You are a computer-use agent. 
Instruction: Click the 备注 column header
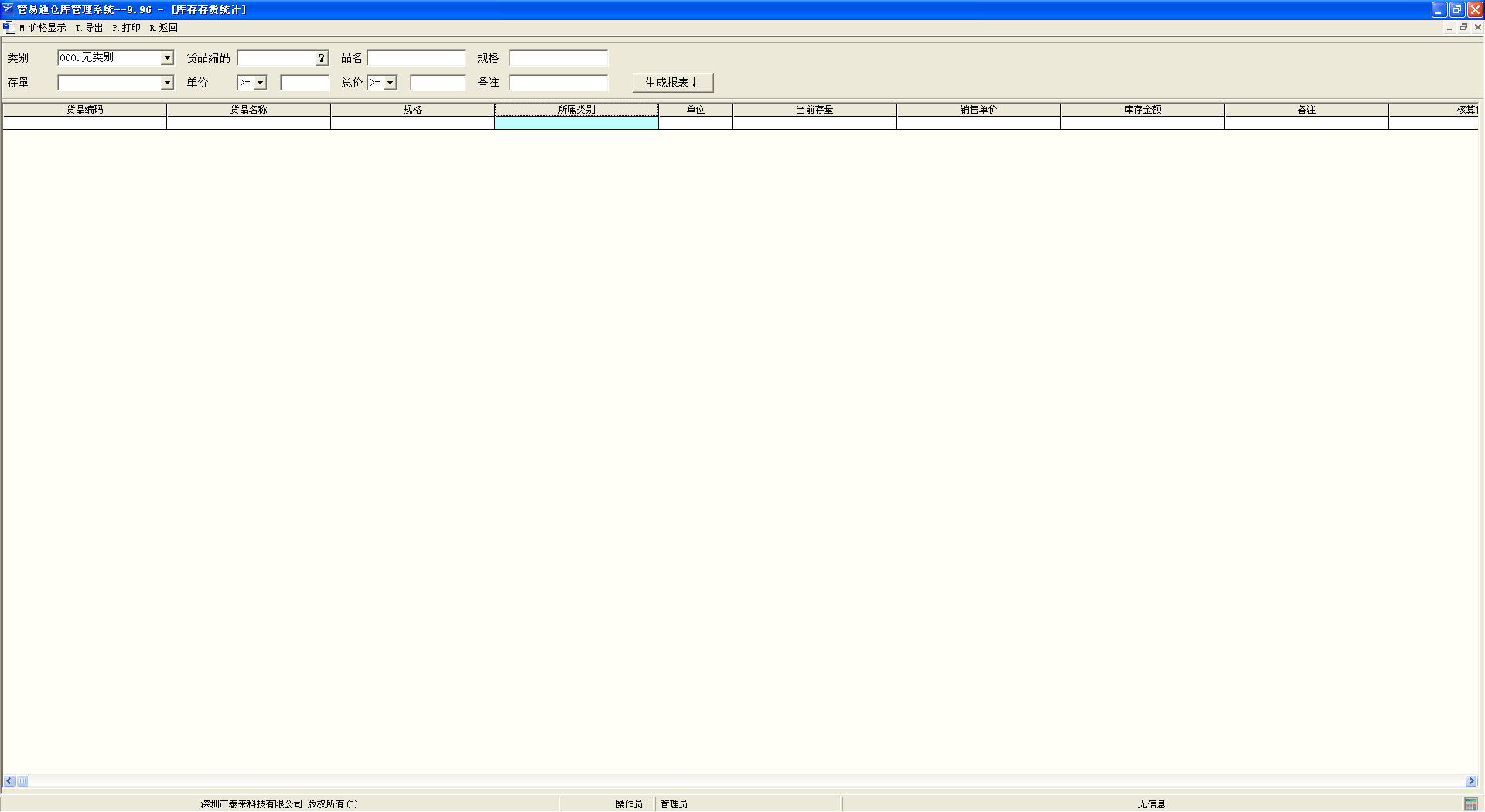click(x=1306, y=110)
